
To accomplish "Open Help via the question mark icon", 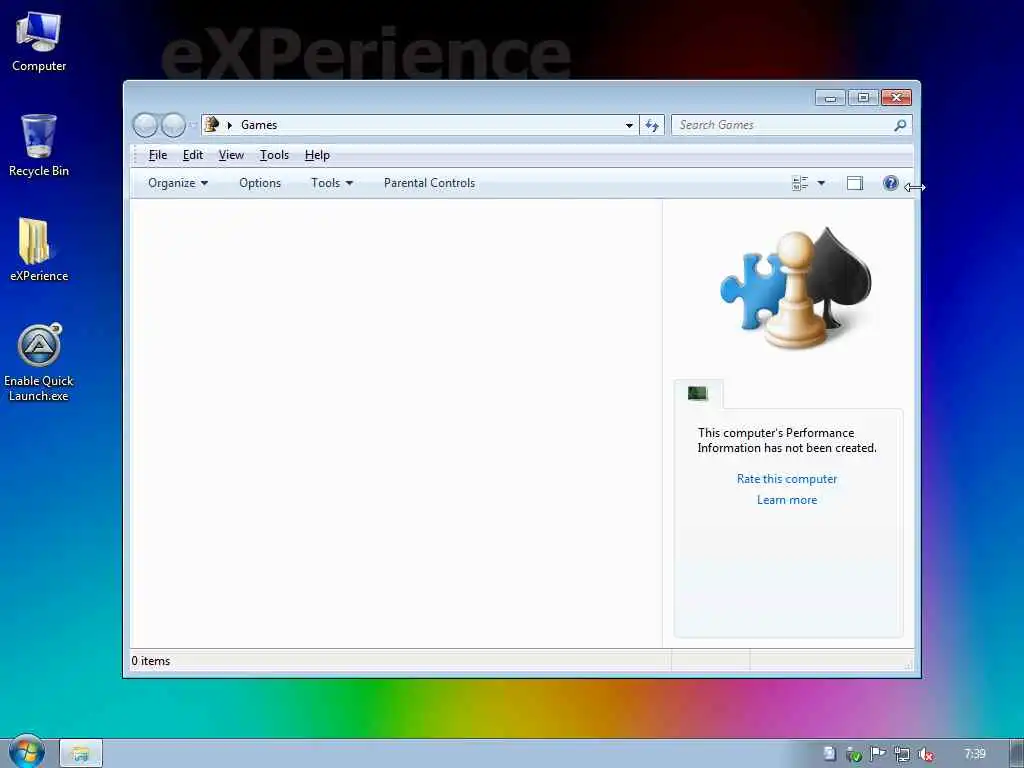I will [890, 183].
